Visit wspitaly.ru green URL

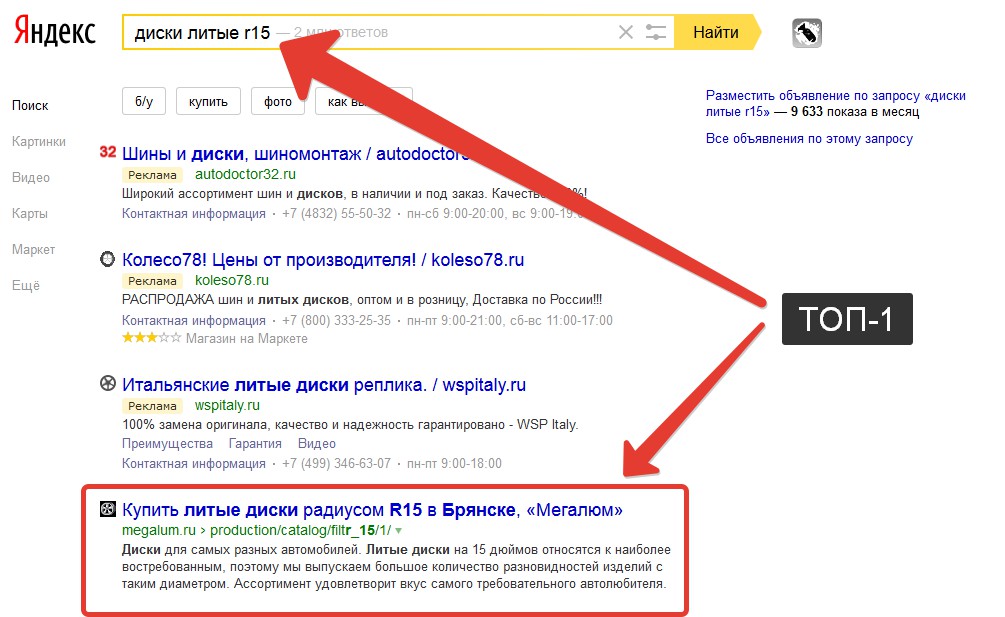click(x=228, y=406)
